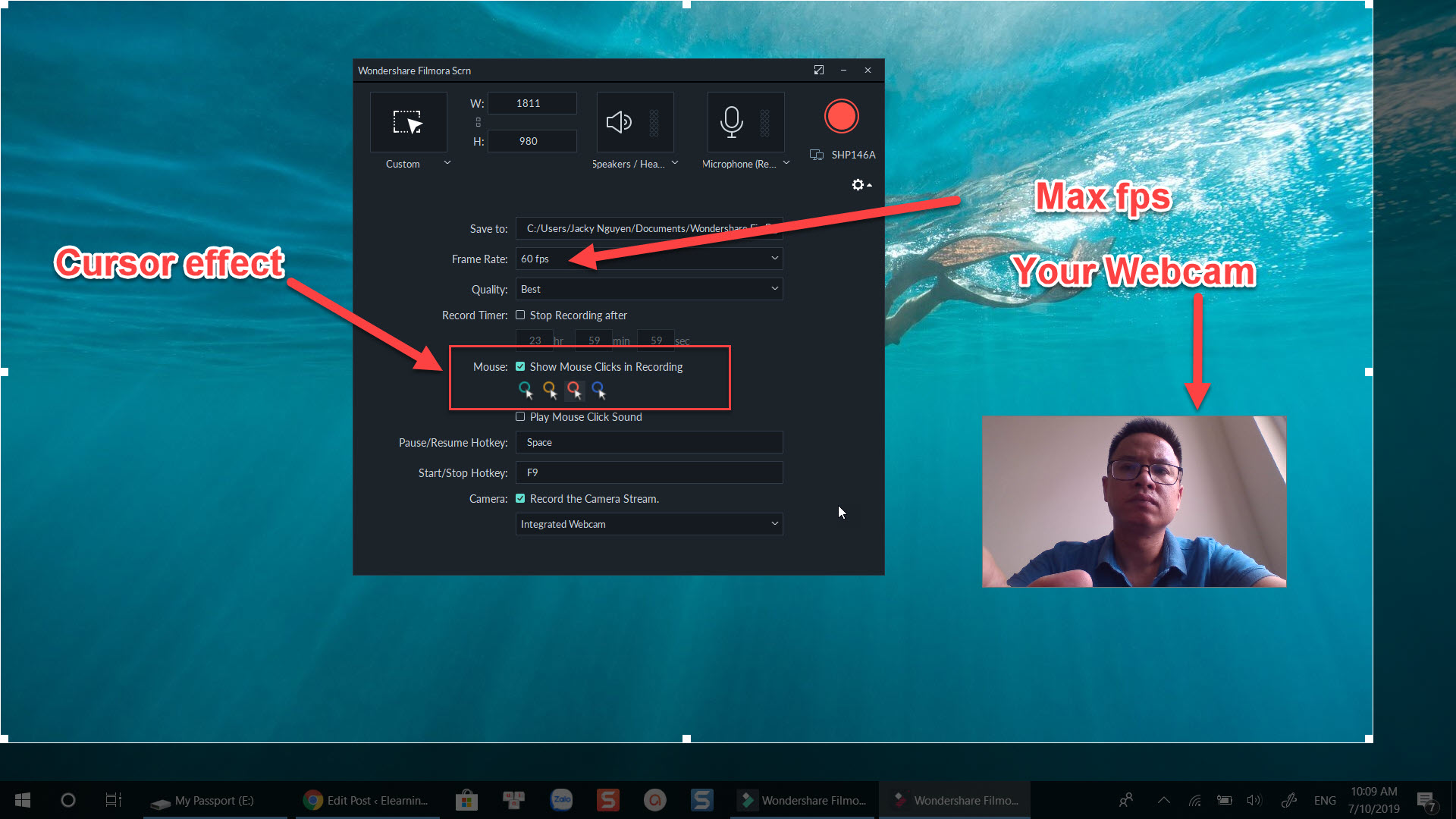
Task: Open the Custom capture mode dropdown
Action: 447,162
